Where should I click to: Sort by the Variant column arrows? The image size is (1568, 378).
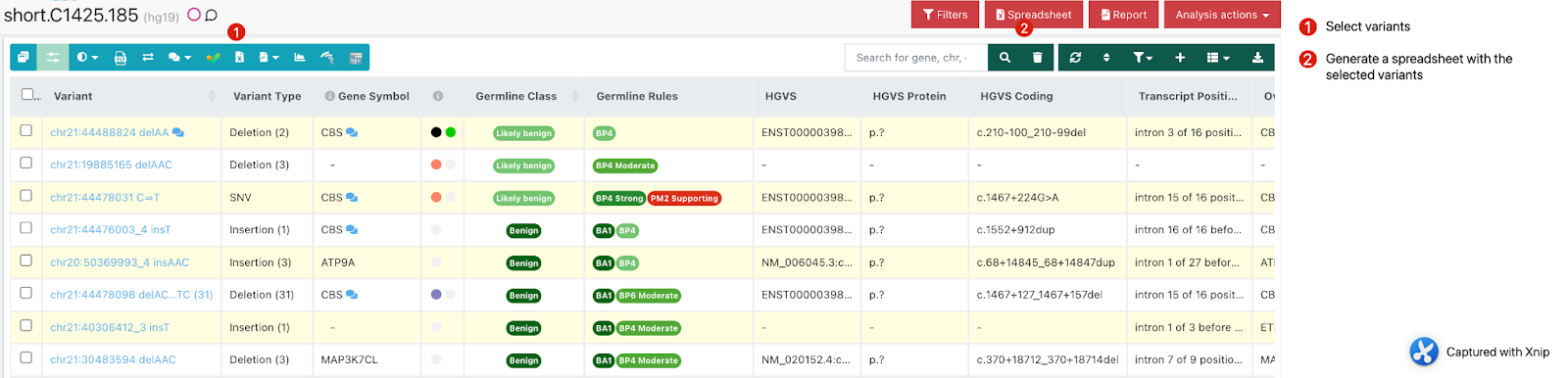pos(212,96)
